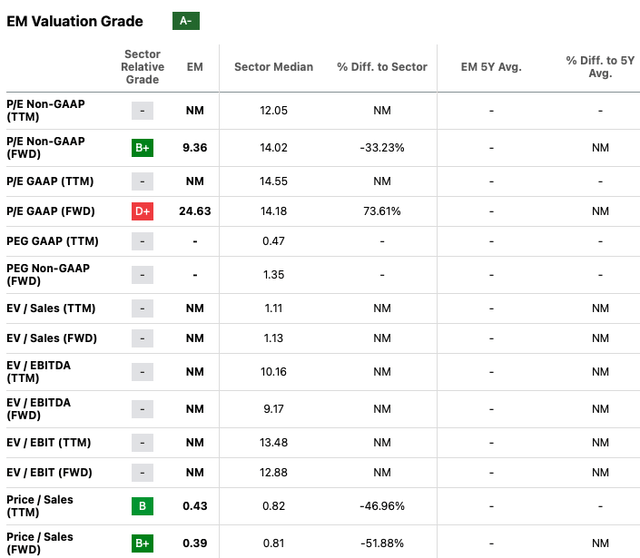Click the EM Valuation Grade title
This screenshot has height=558, width=640.
pos(75,21)
